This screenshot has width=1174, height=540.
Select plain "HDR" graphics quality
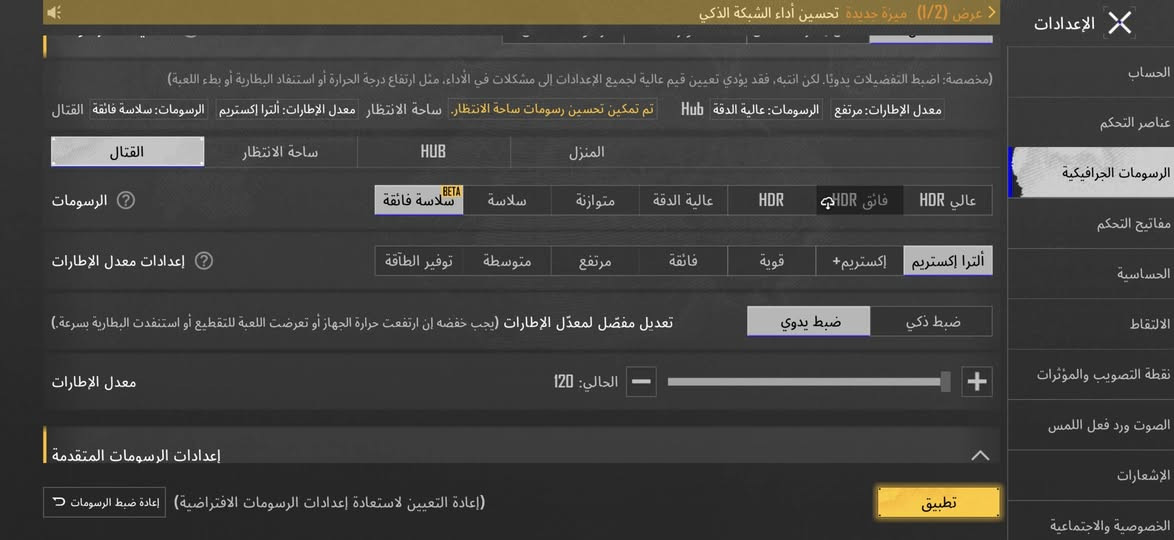click(771, 200)
